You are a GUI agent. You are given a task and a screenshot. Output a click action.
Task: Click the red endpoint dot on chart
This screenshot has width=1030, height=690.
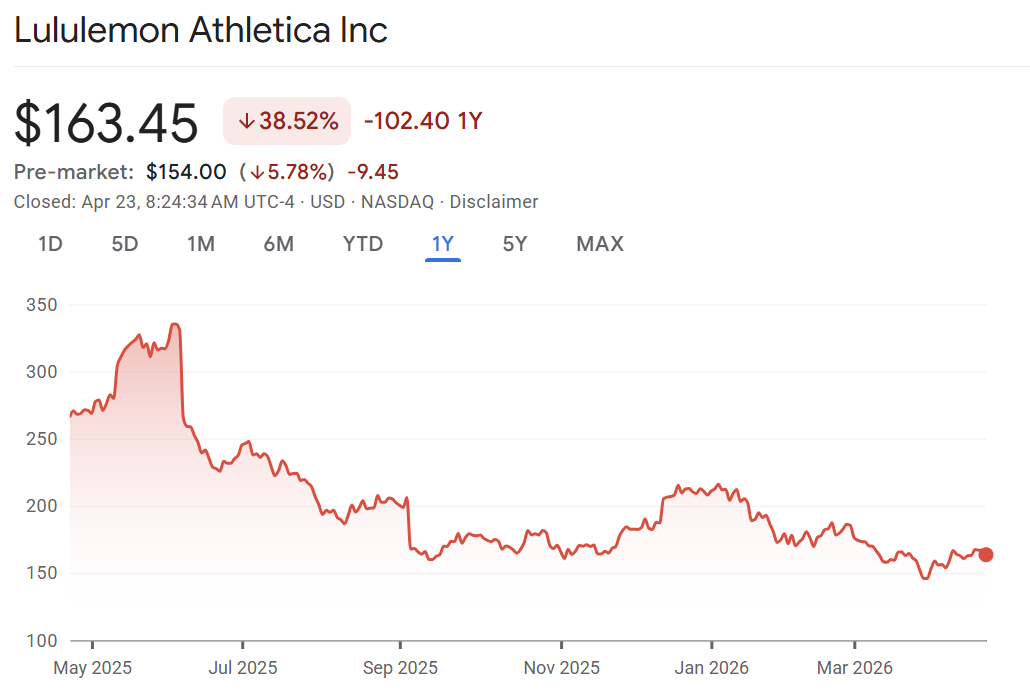coord(986,555)
